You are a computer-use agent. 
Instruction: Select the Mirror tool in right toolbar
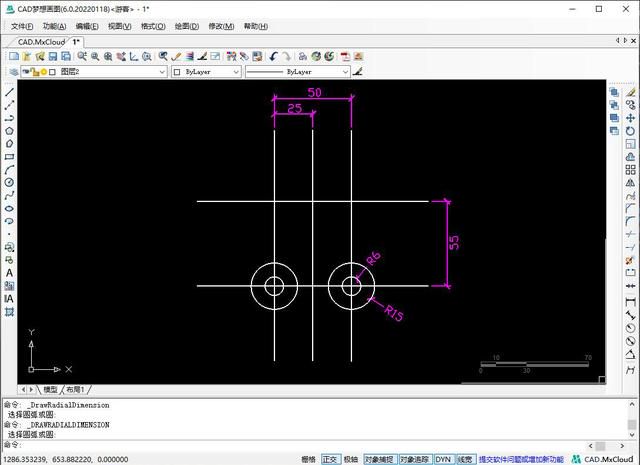[631, 183]
